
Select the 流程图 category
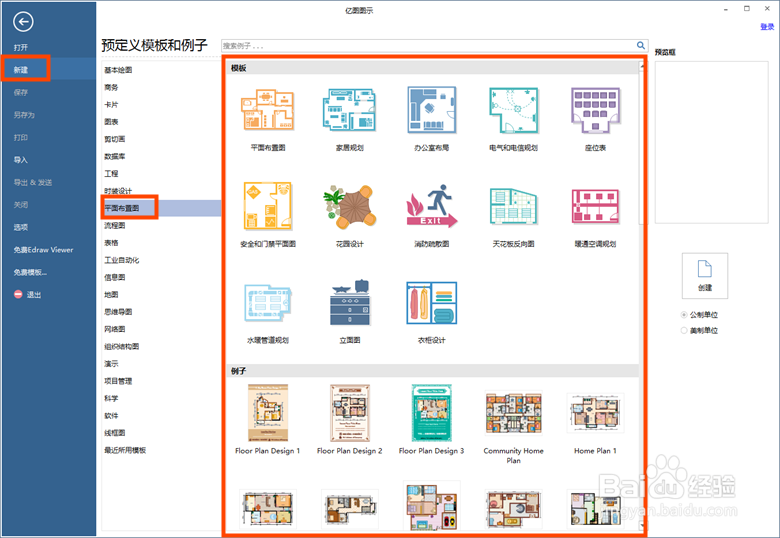coord(115,226)
